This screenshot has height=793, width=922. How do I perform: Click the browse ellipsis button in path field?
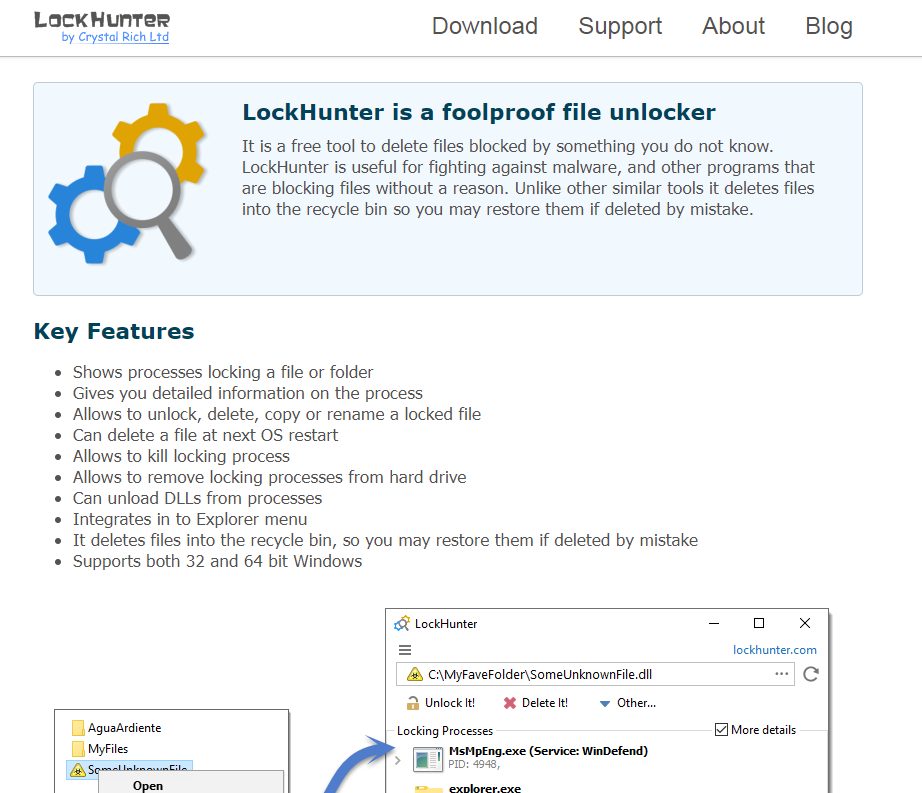(x=782, y=674)
